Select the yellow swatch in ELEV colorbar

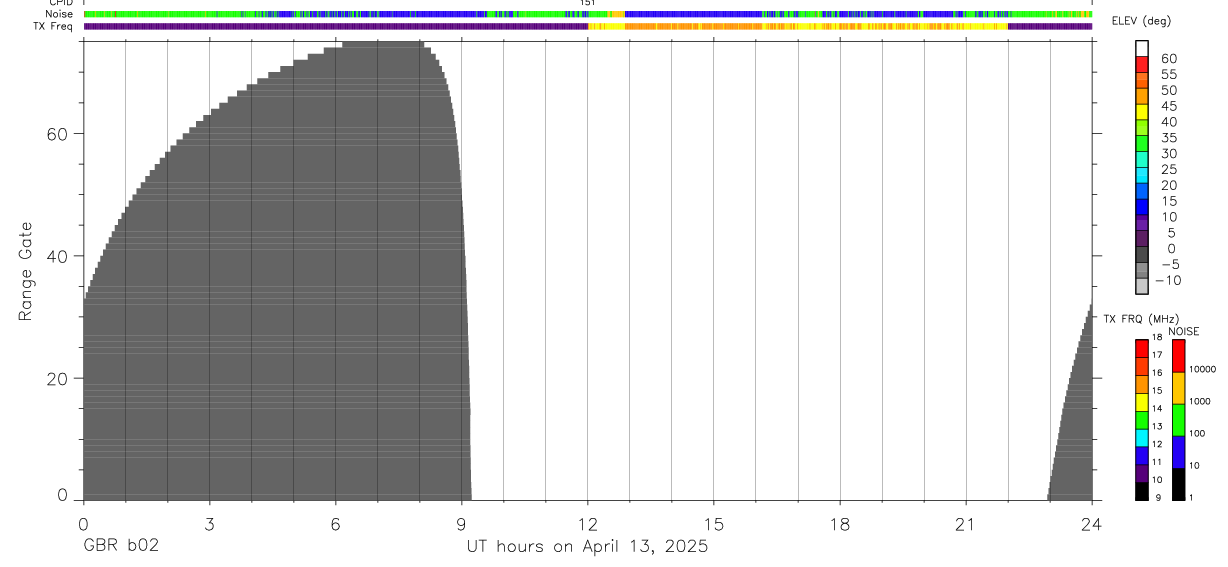tap(1142, 111)
